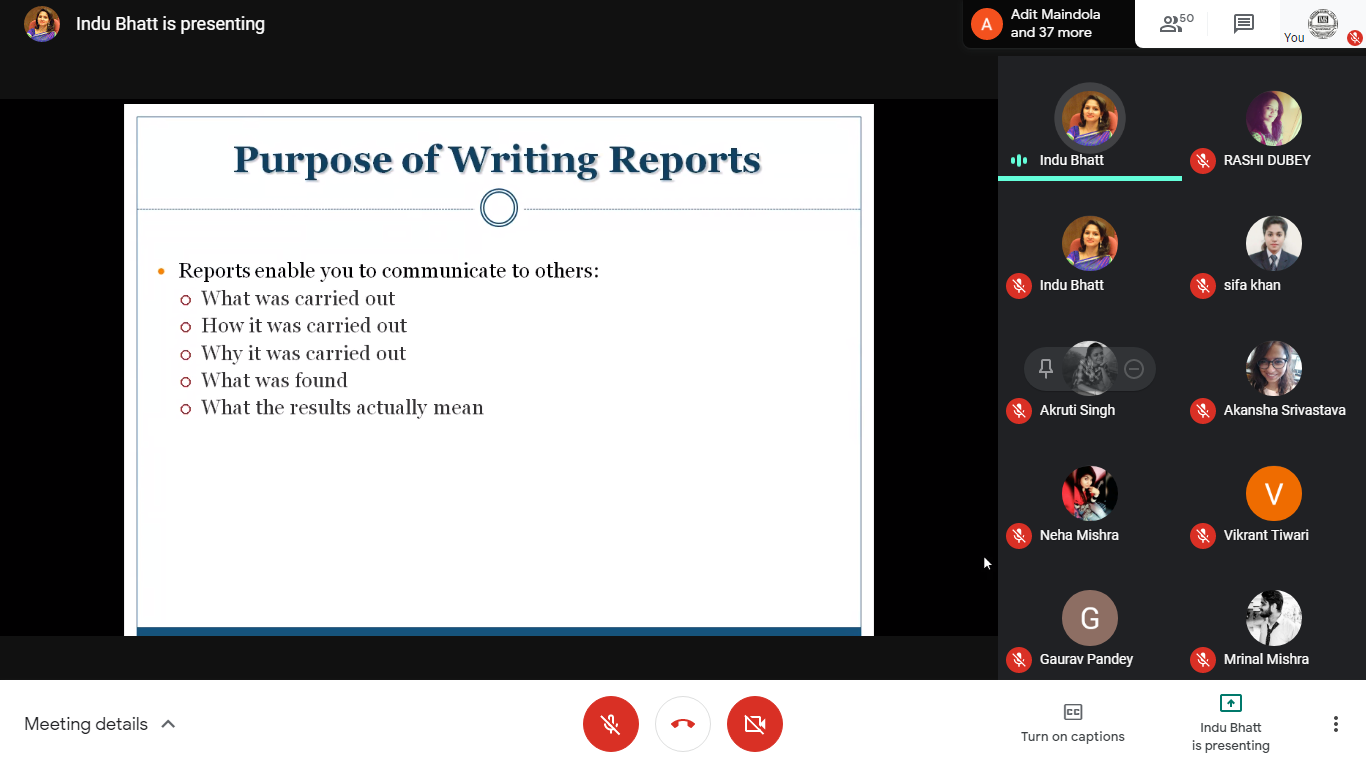Click the red hang up call button
Viewport: 1366px width, 768px height.
coord(683,724)
